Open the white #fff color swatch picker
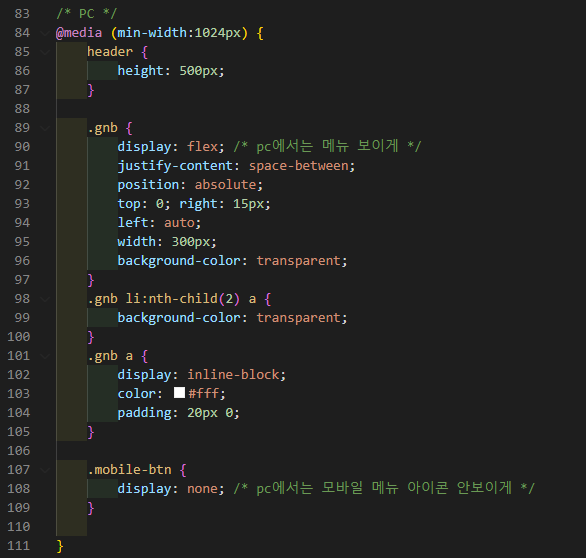The image size is (586, 558). point(179,392)
